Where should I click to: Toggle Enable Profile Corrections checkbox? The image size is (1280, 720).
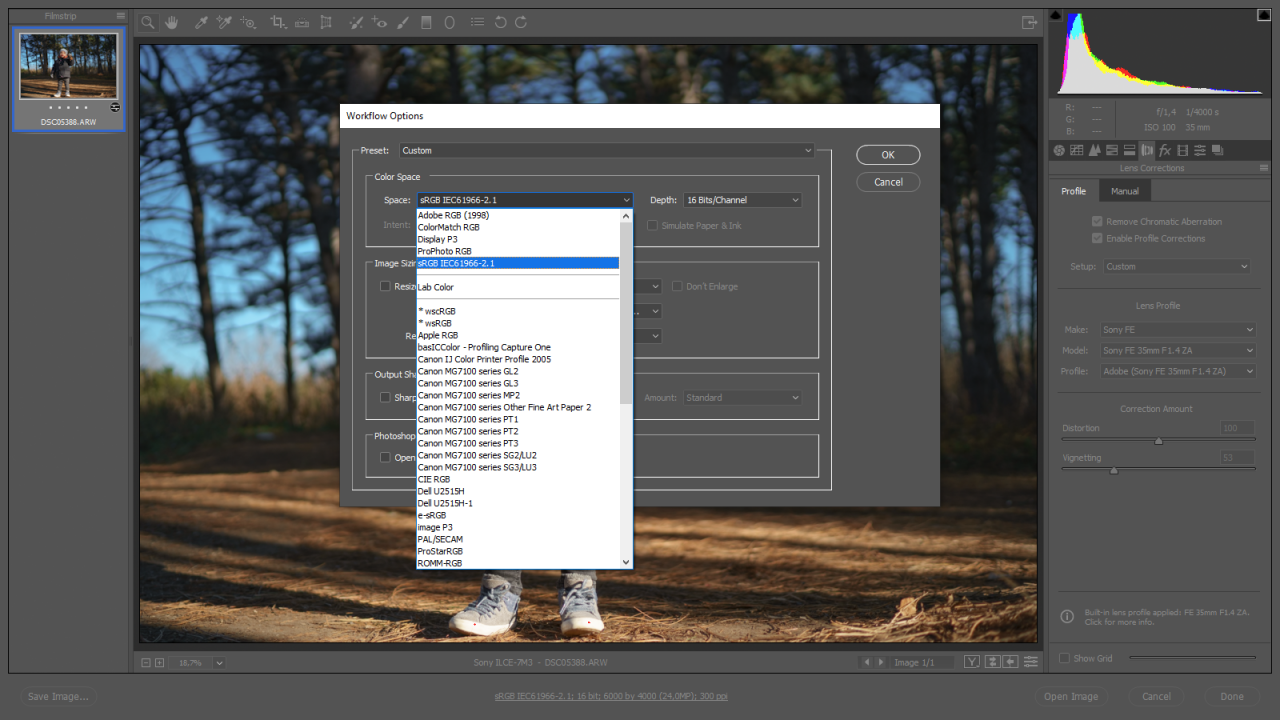(x=1097, y=238)
